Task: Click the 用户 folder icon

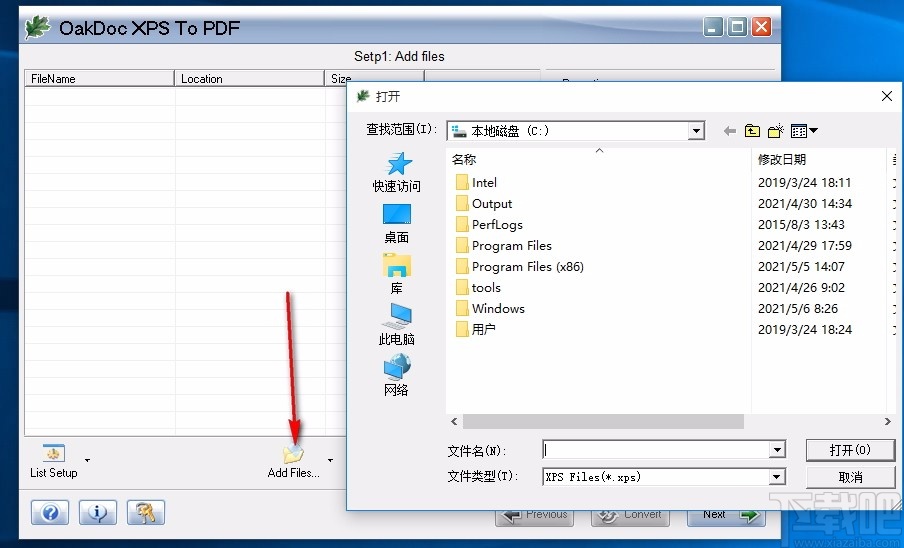Action: [461, 330]
